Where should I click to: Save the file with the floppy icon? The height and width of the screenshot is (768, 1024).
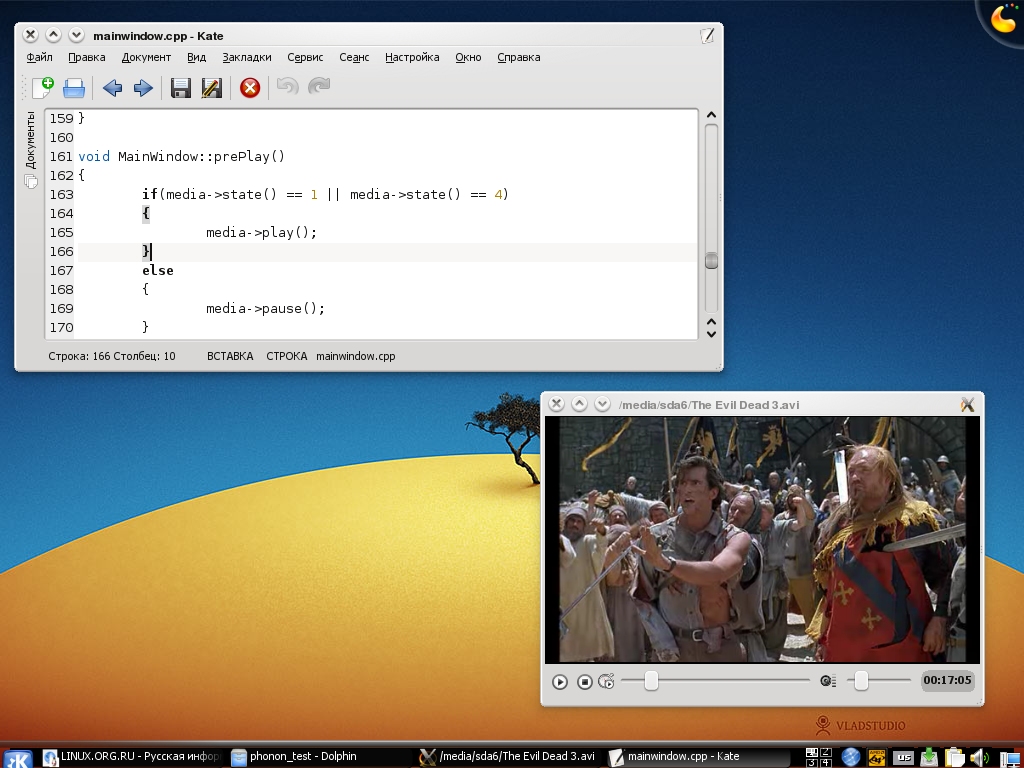[181, 88]
